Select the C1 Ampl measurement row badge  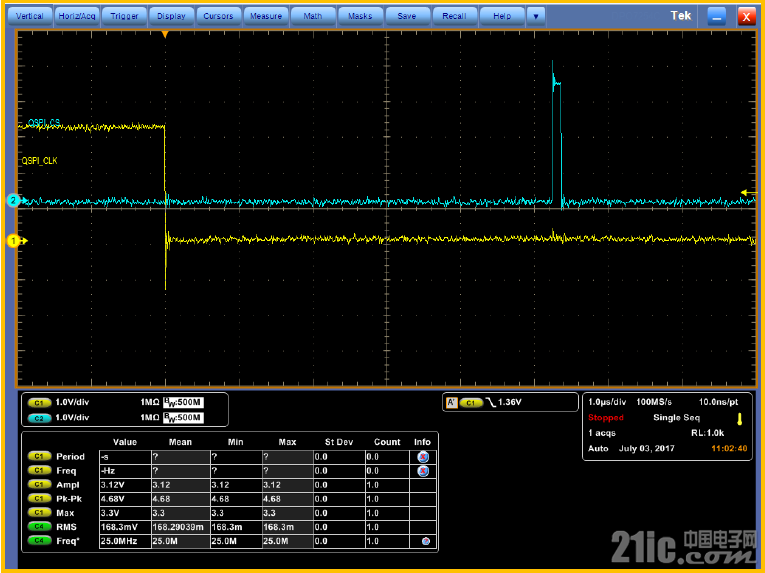point(40,485)
